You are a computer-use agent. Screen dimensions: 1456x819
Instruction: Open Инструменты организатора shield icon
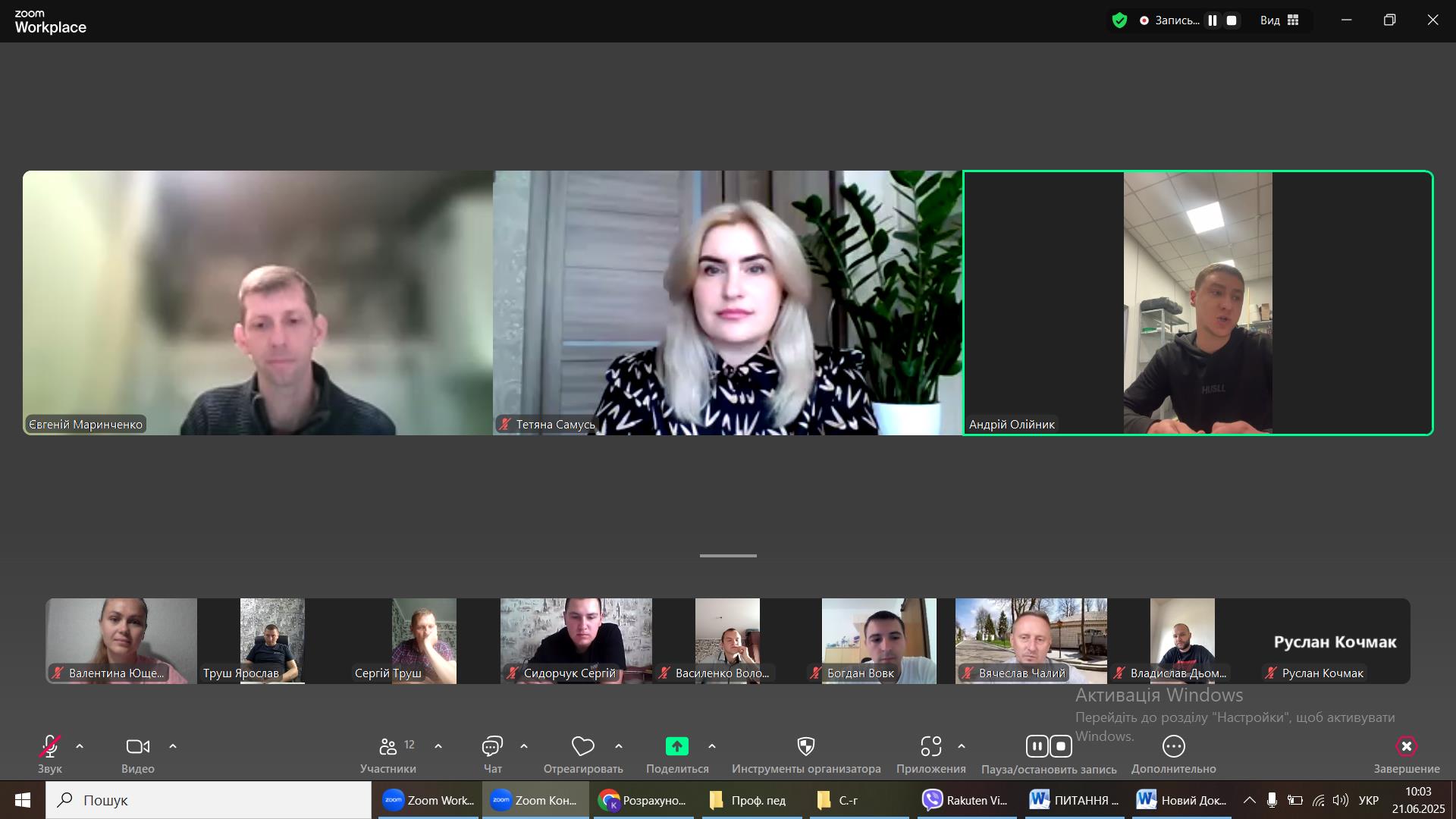(x=806, y=747)
